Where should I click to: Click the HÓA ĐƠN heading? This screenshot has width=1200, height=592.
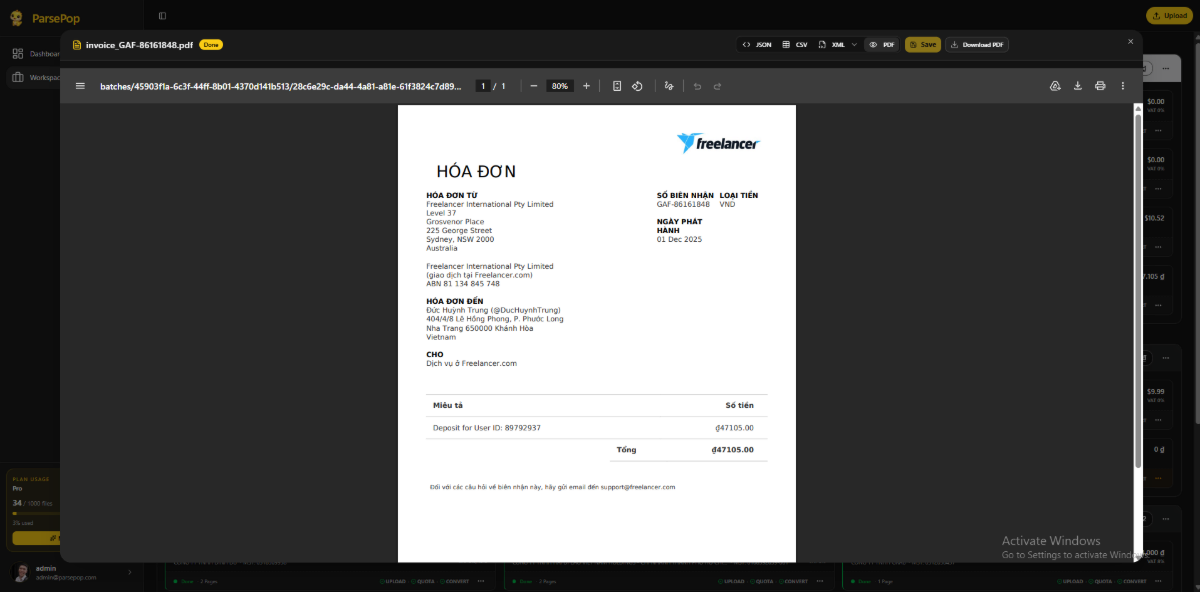pyautogui.click(x=476, y=172)
